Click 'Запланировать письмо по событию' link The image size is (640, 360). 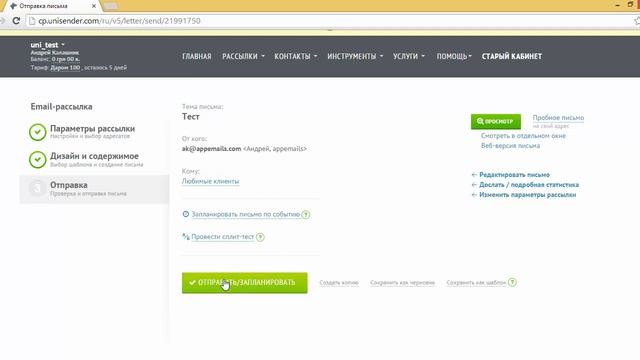(246, 214)
